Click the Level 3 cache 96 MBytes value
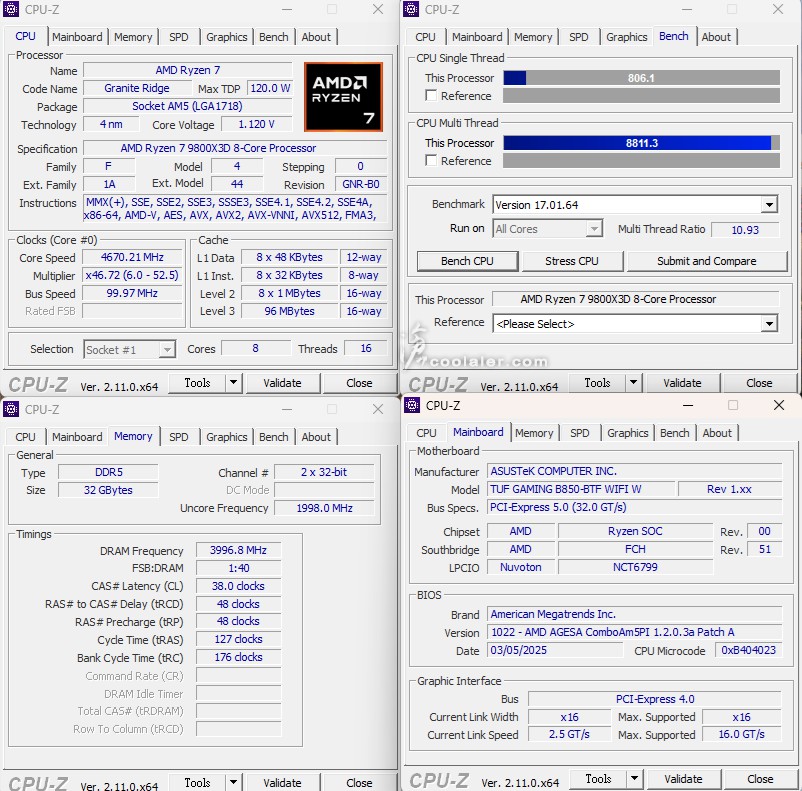This screenshot has width=802, height=791. click(x=289, y=311)
